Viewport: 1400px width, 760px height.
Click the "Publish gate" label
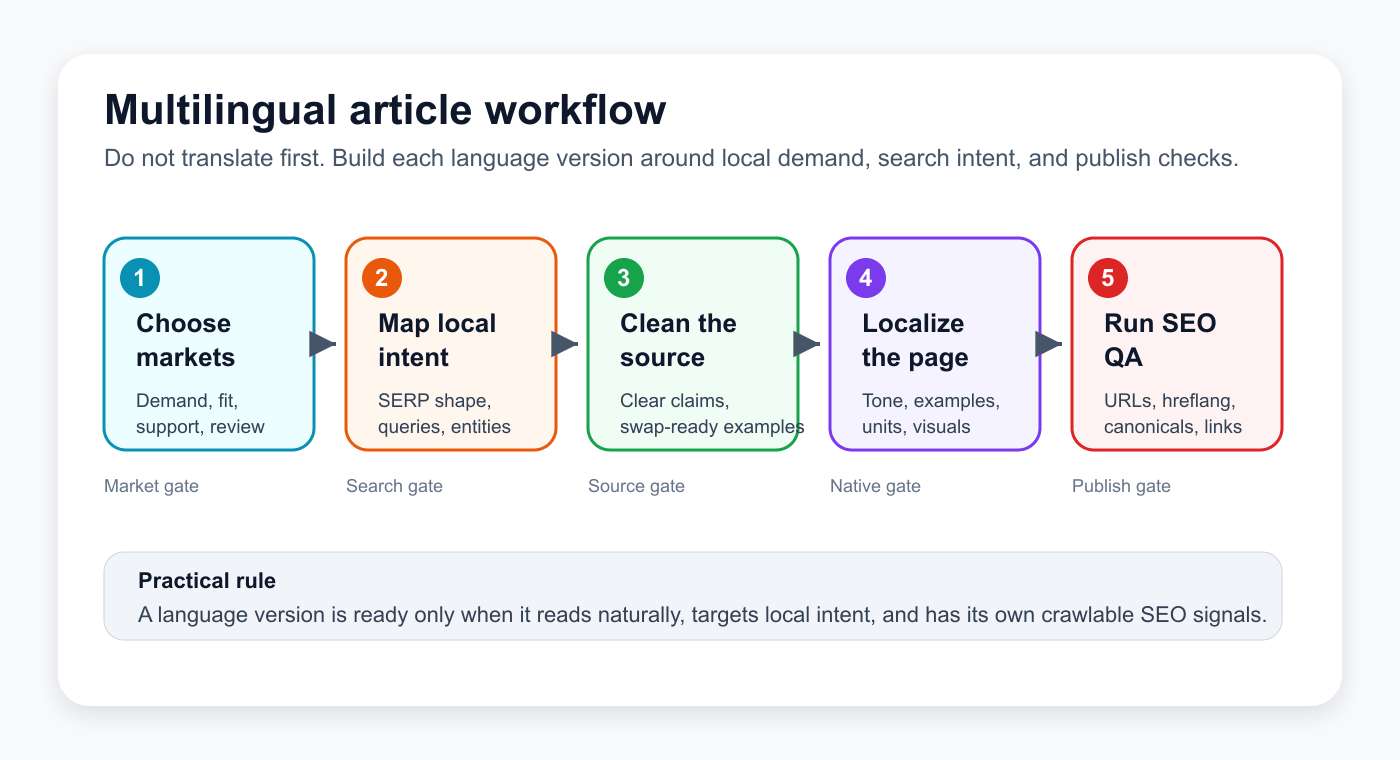click(x=1121, y=486)
